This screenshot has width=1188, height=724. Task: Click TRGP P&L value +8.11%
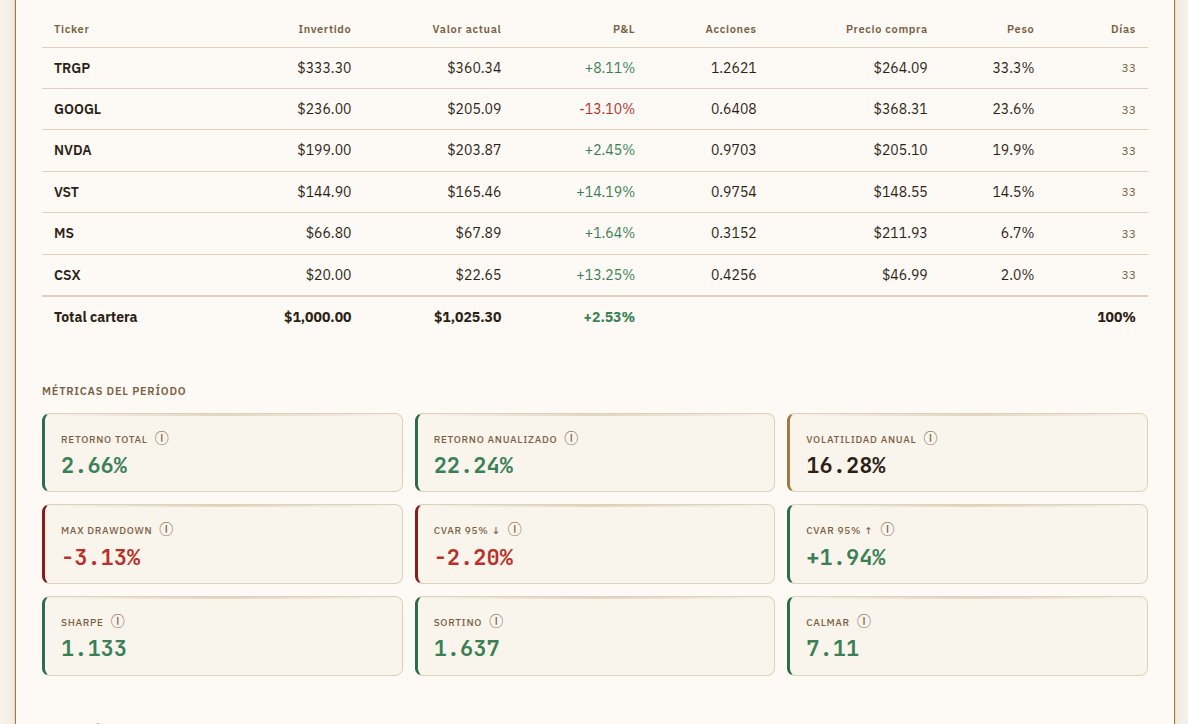pyautogui.click(x=609, y=68)
